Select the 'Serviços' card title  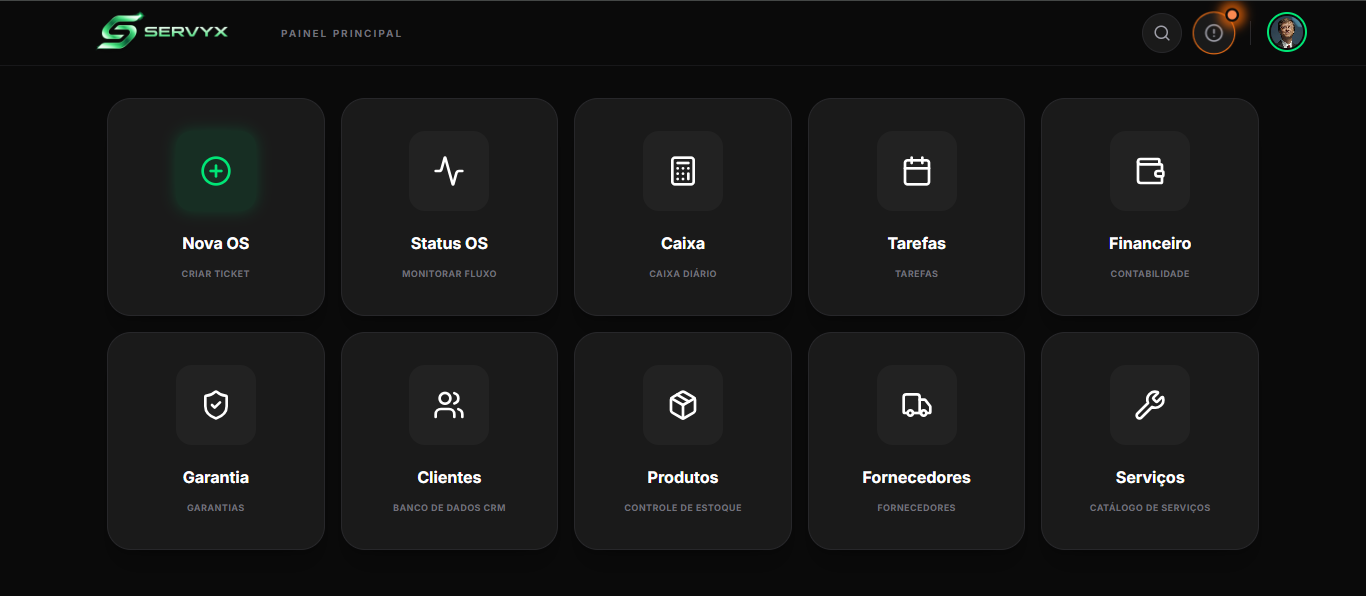pos(1150,478)
